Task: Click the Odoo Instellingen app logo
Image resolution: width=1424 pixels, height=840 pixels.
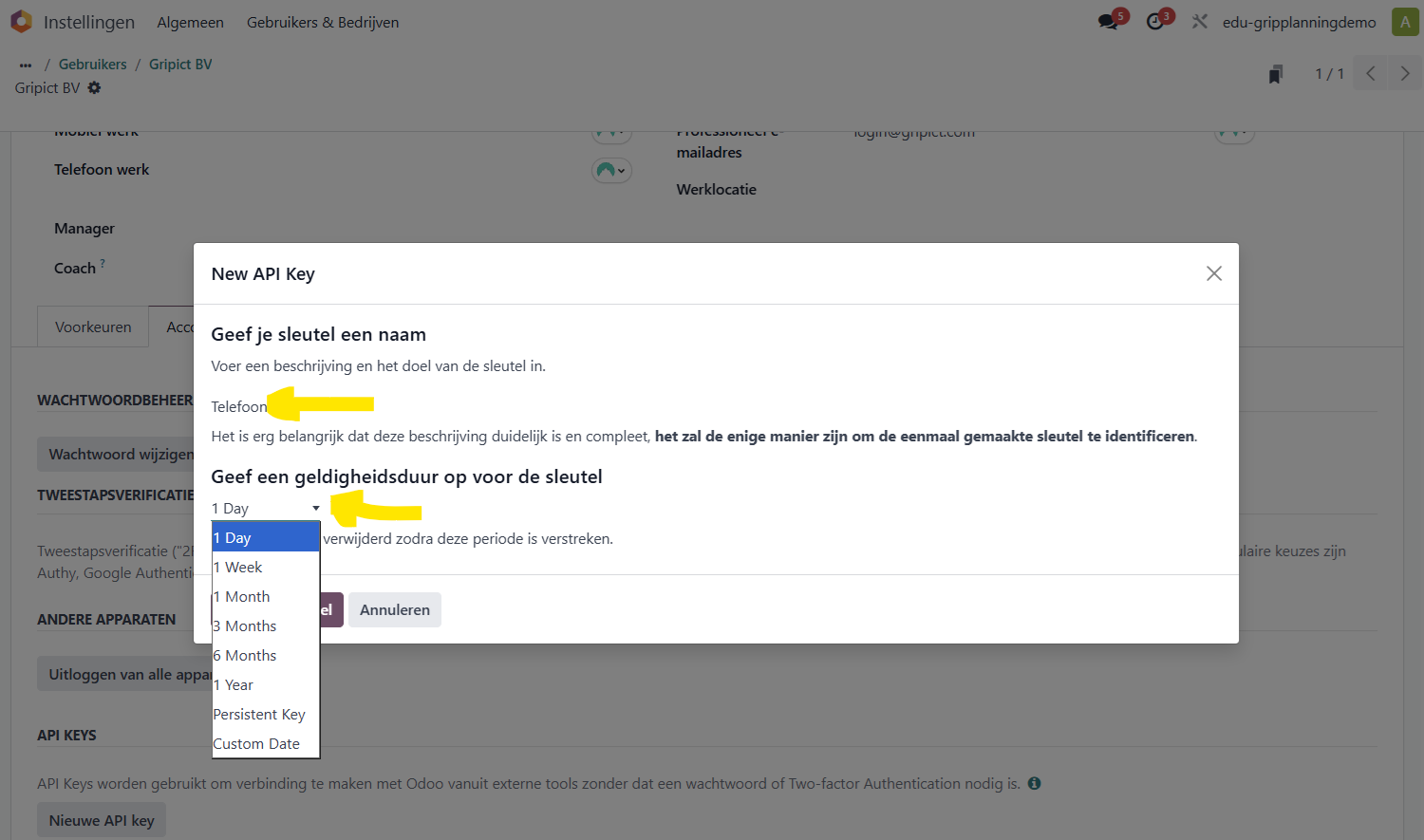Action: click(21, 21)
